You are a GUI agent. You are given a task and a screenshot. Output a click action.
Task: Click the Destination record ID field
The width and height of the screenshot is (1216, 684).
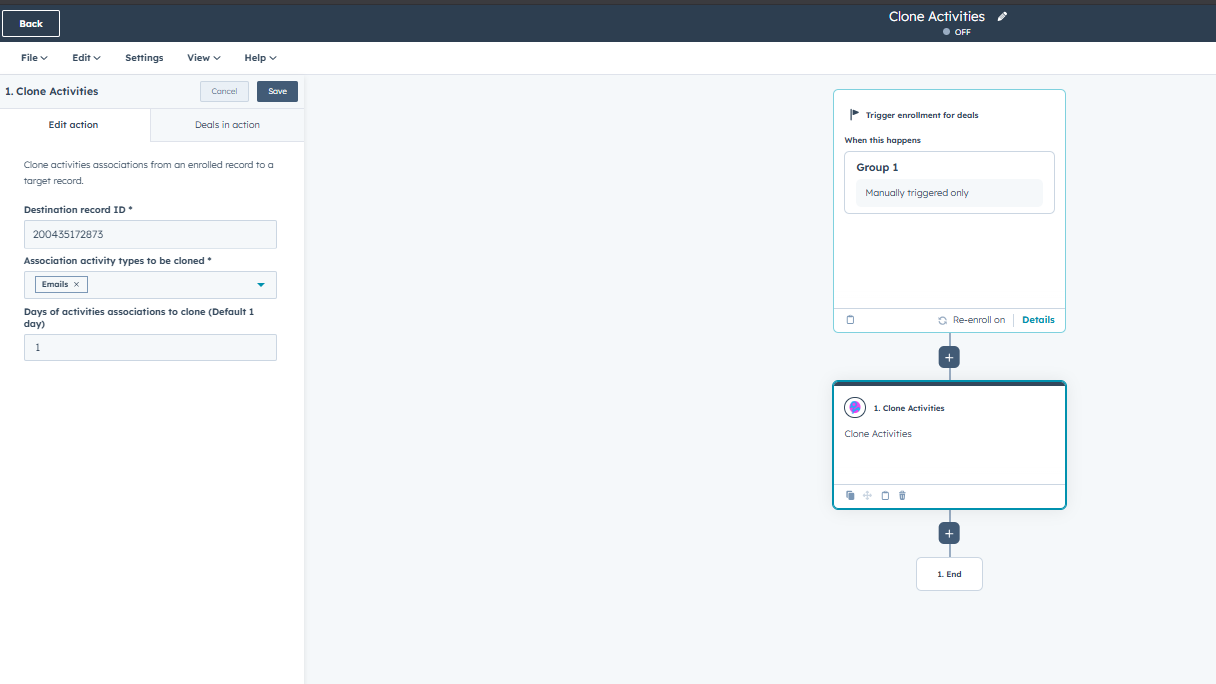[x=150, y=235]
